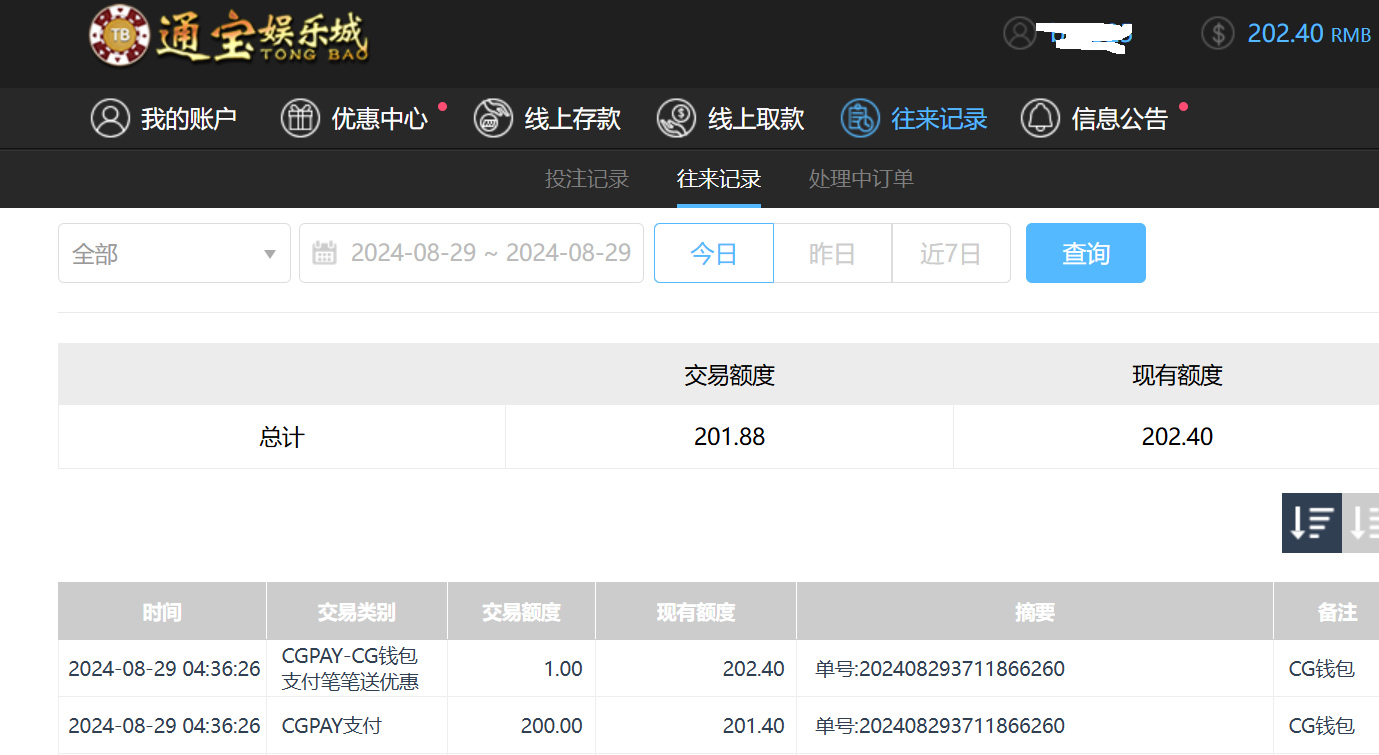Select the Yesterday (昨日) filter

832,254
